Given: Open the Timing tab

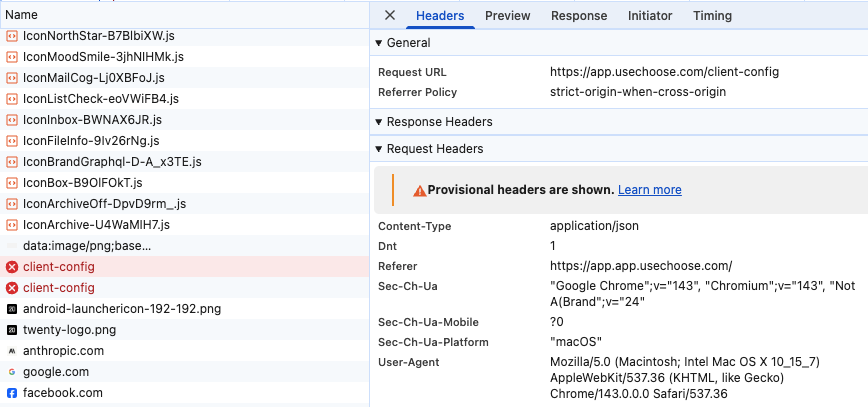Looking at the screenshot, I should click(713, 16).
